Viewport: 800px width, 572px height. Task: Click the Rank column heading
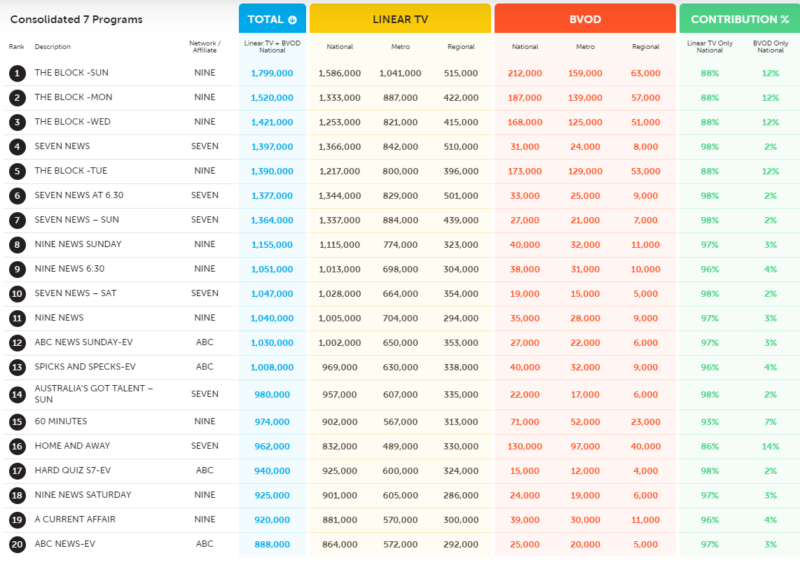coord(16,47)
